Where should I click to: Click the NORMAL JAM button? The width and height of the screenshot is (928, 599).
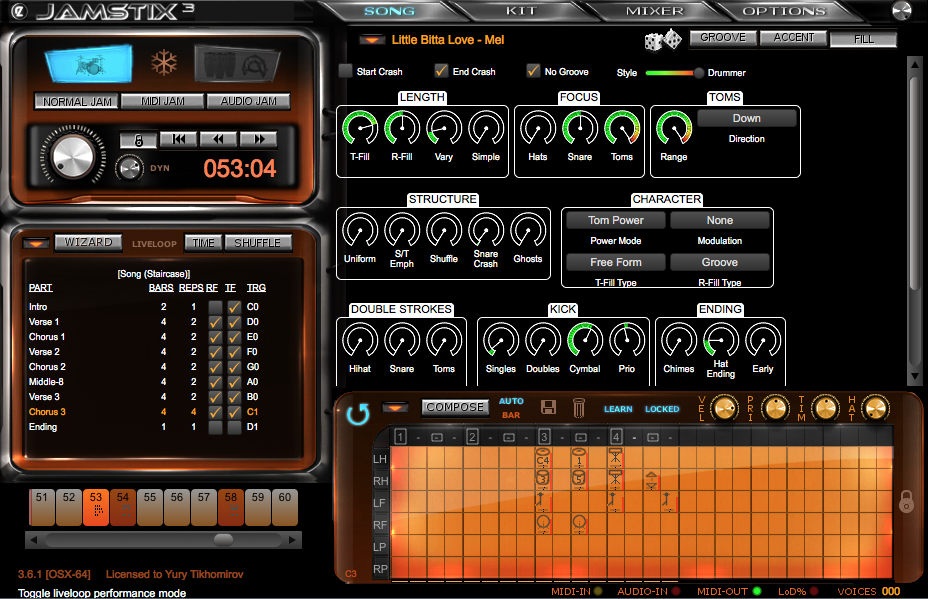[x=77, y=101]
